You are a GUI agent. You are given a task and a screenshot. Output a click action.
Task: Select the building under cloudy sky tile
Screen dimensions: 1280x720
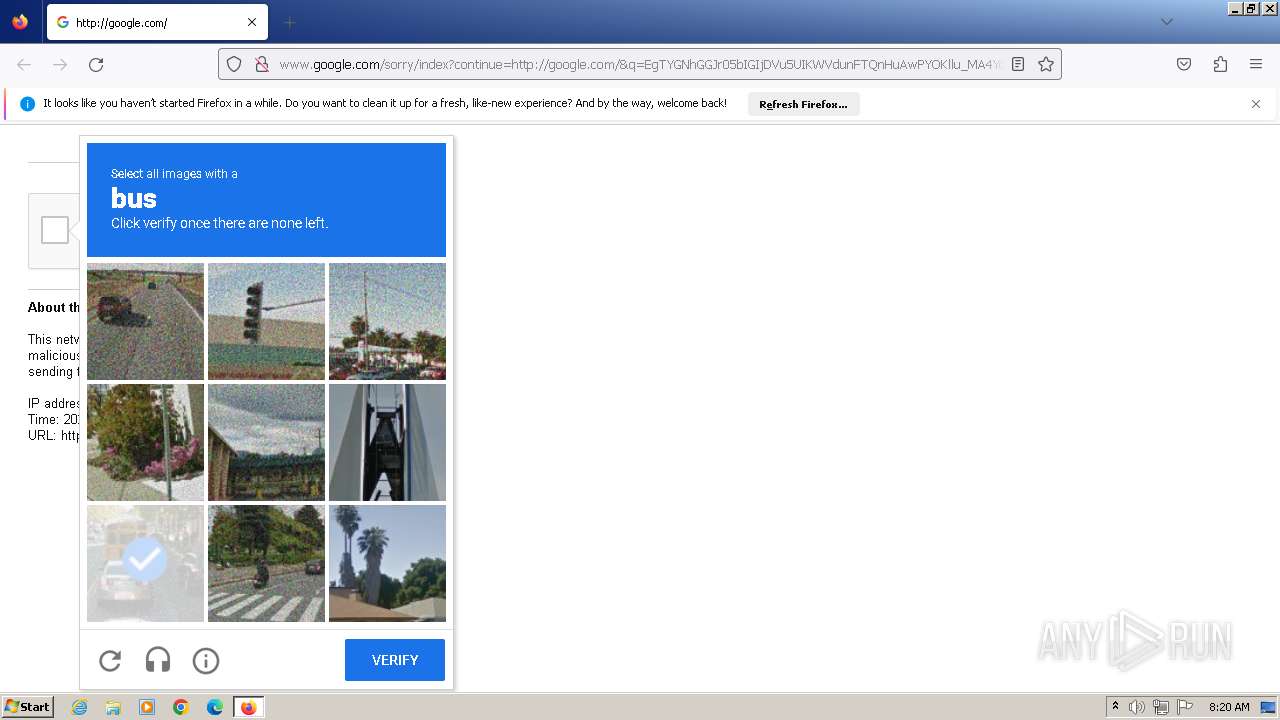pyautogui.click(x=266, y=442)
